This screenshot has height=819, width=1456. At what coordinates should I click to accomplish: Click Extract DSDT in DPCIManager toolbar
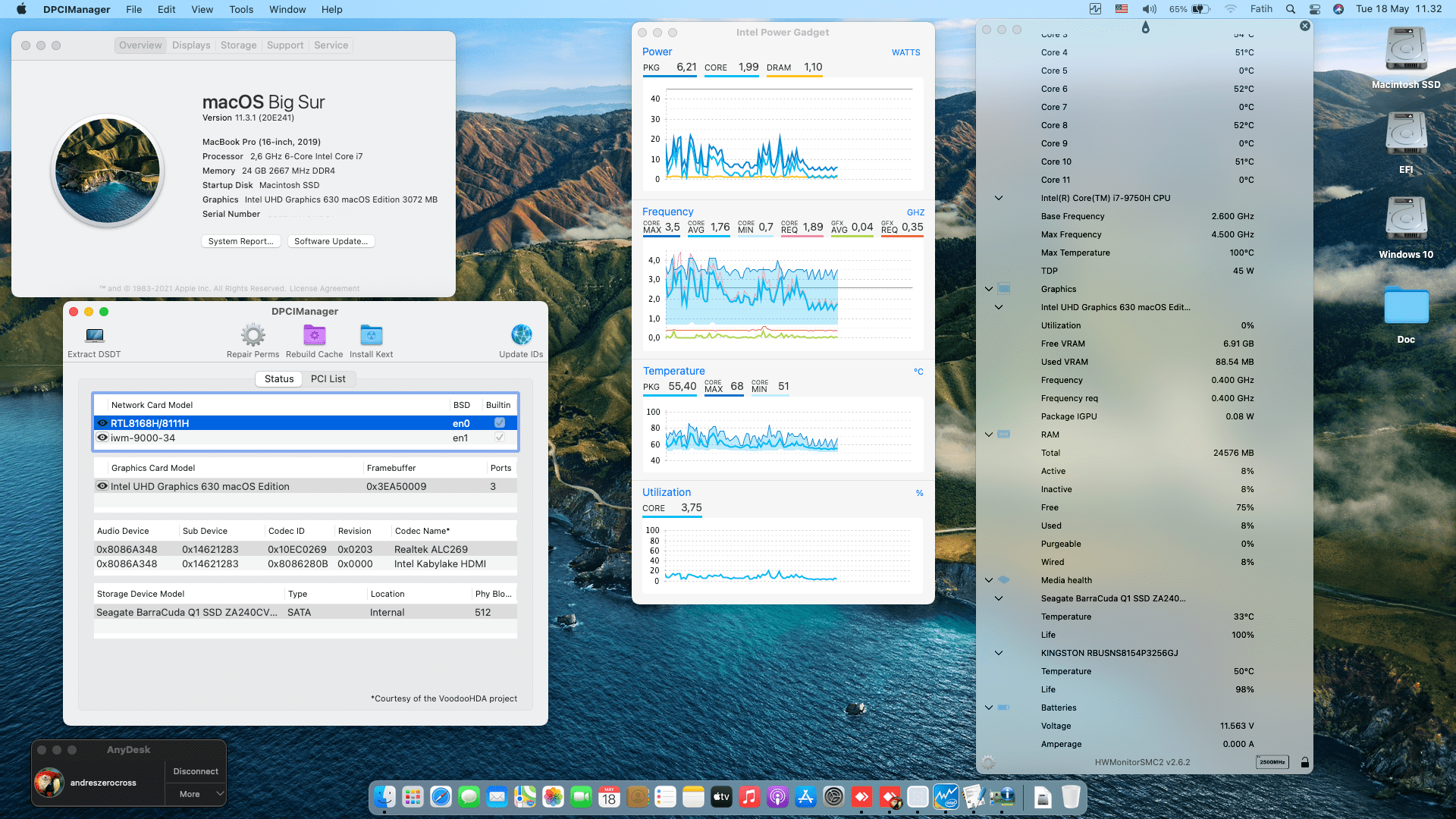tap(94, 341)
